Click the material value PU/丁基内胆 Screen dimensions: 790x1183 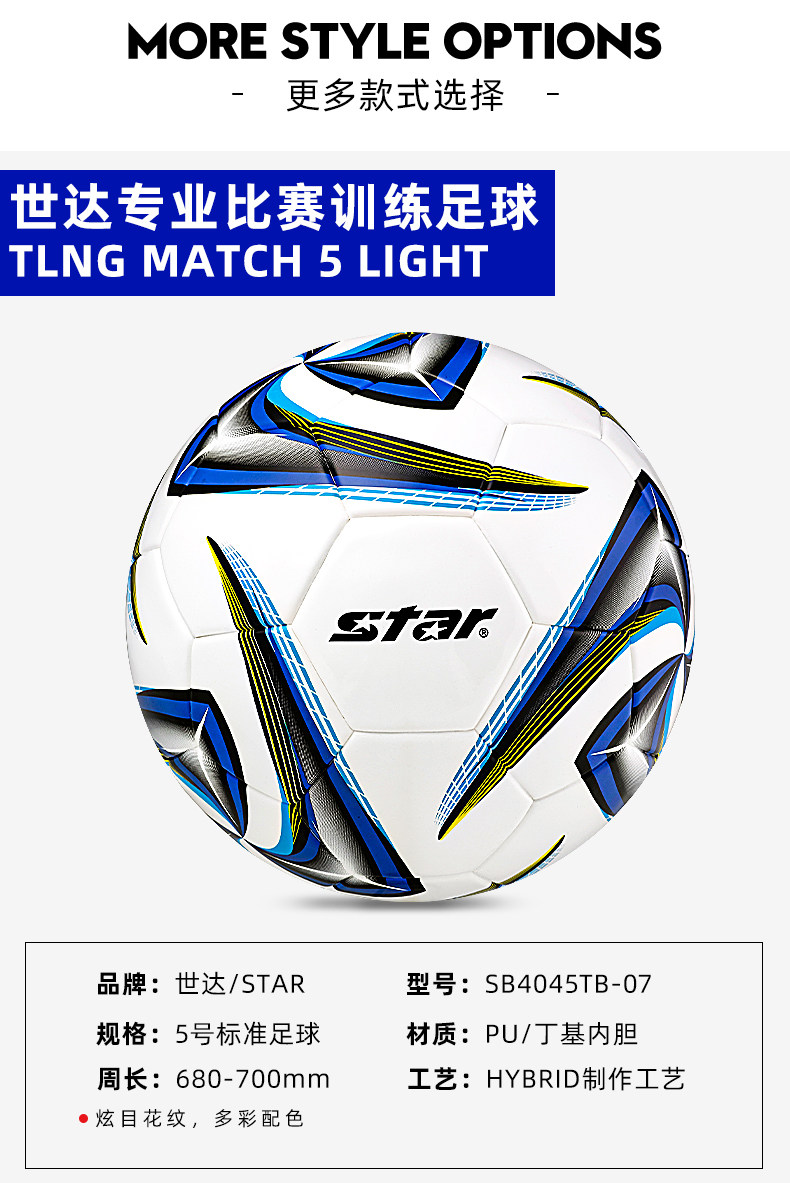click(x=561, y=1034)
